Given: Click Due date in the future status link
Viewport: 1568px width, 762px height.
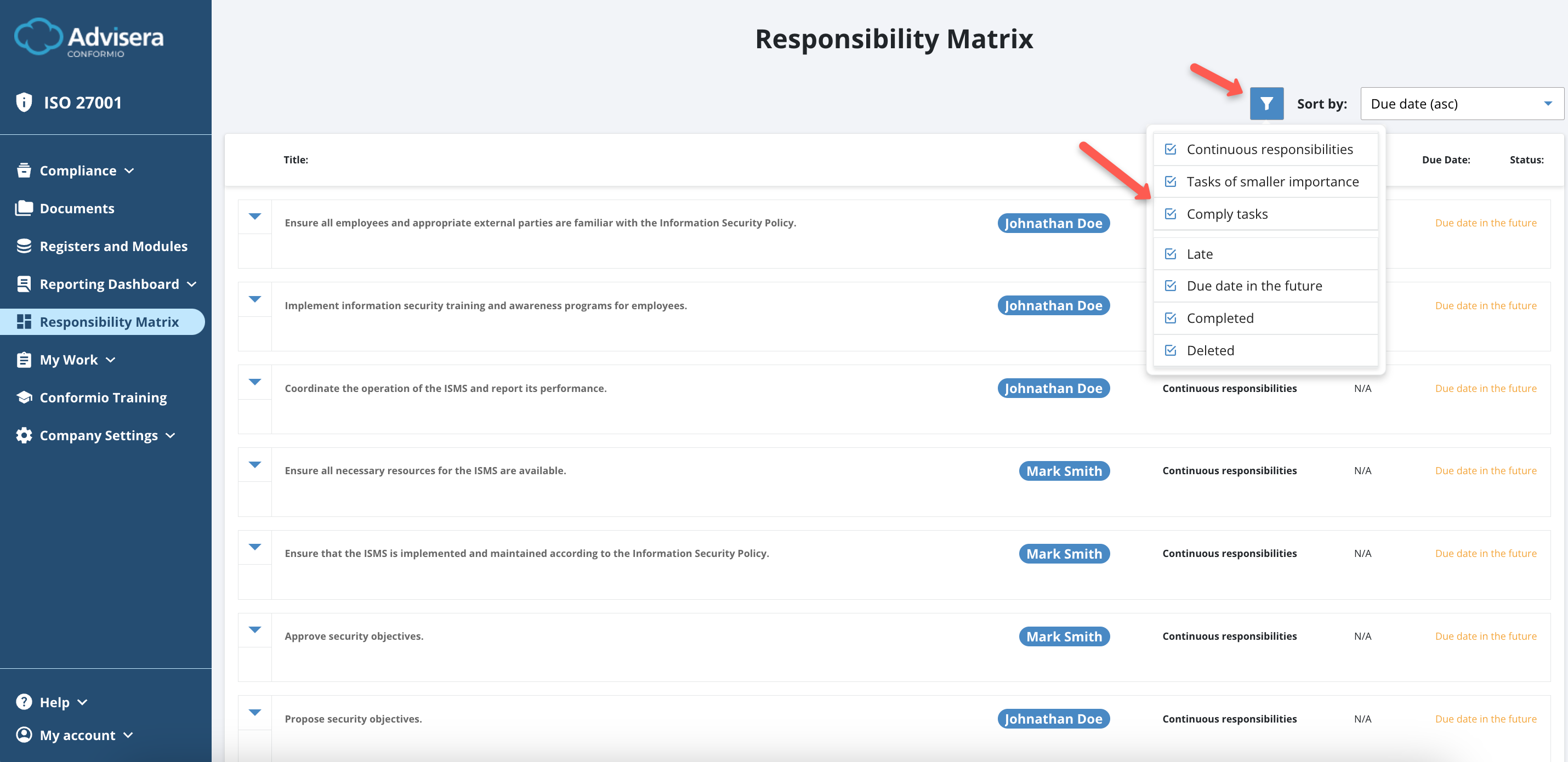Looking at the screenshot, I should [x=1486, y=222].
